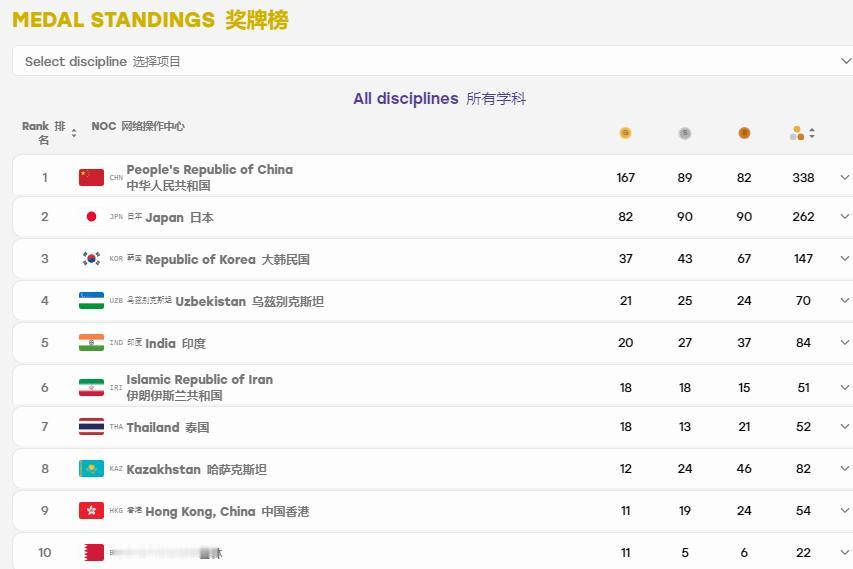
Task: Click the Kazakhstan flag icon
Action: pyautogui.click(x=91, y=468)
